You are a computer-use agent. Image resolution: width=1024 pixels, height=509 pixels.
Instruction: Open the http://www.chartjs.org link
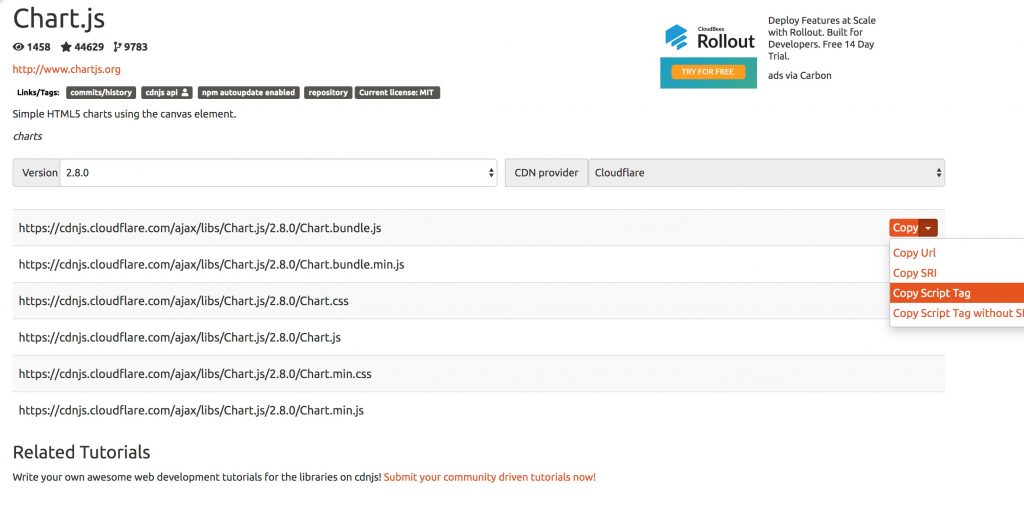pos(66,69)
